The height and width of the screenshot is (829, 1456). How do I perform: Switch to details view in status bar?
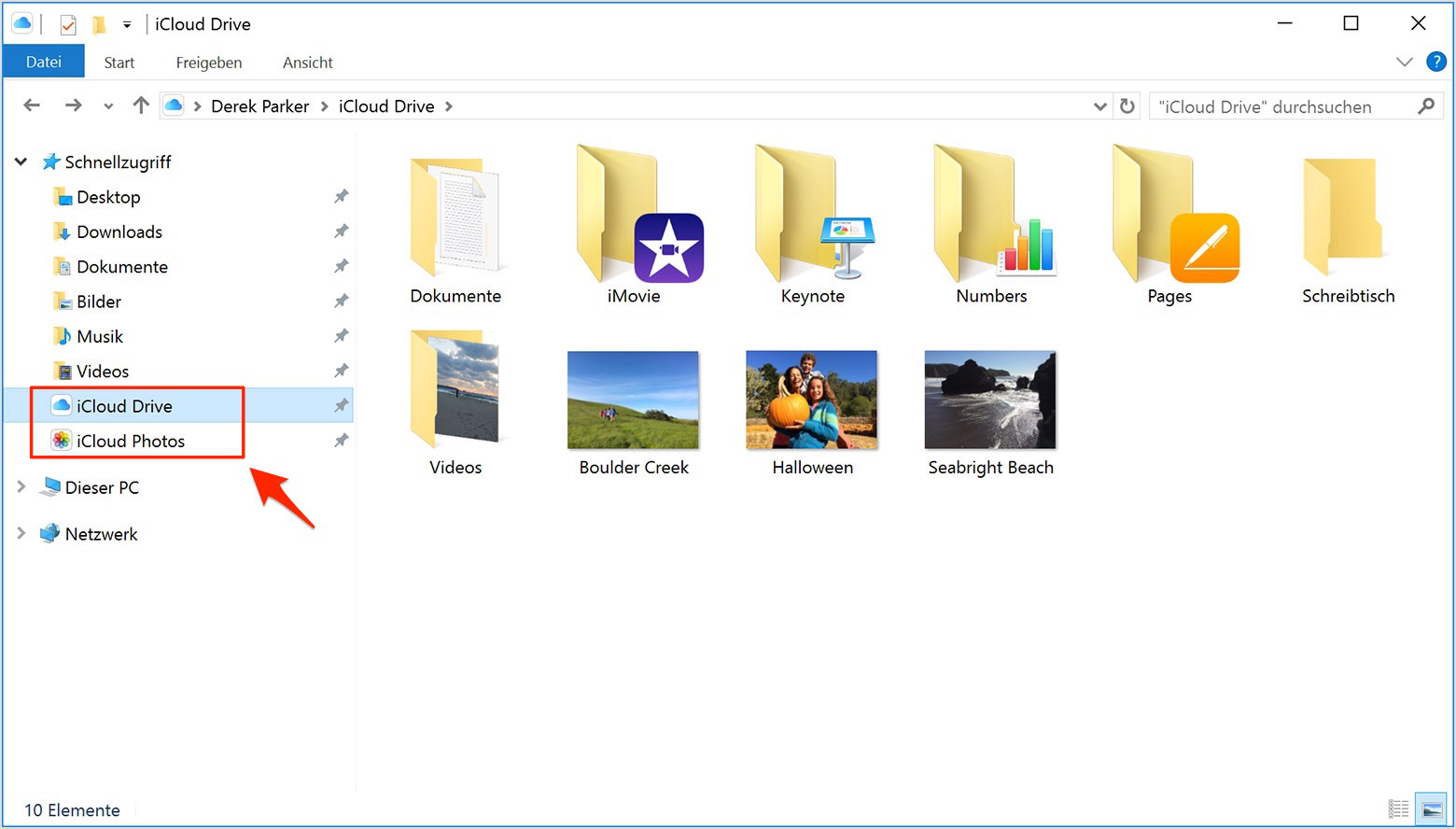1398,808
